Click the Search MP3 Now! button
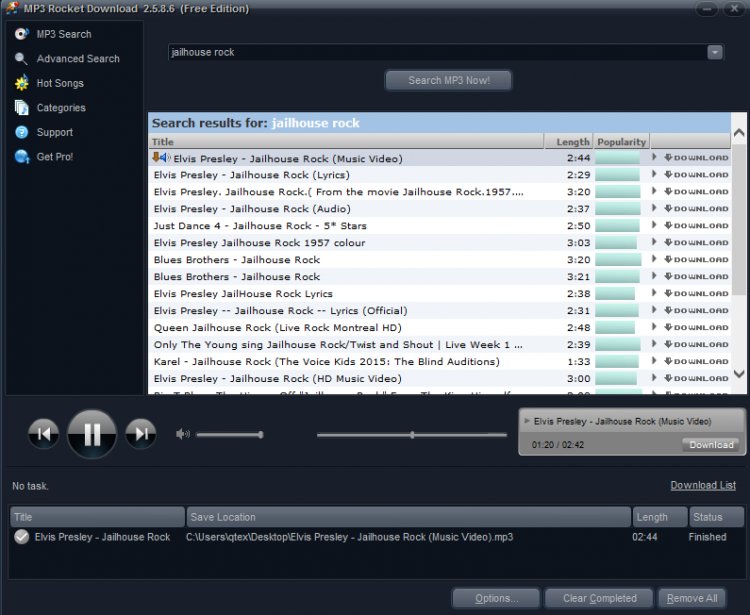This screenshot has height=615, width=750. (449, 80)
